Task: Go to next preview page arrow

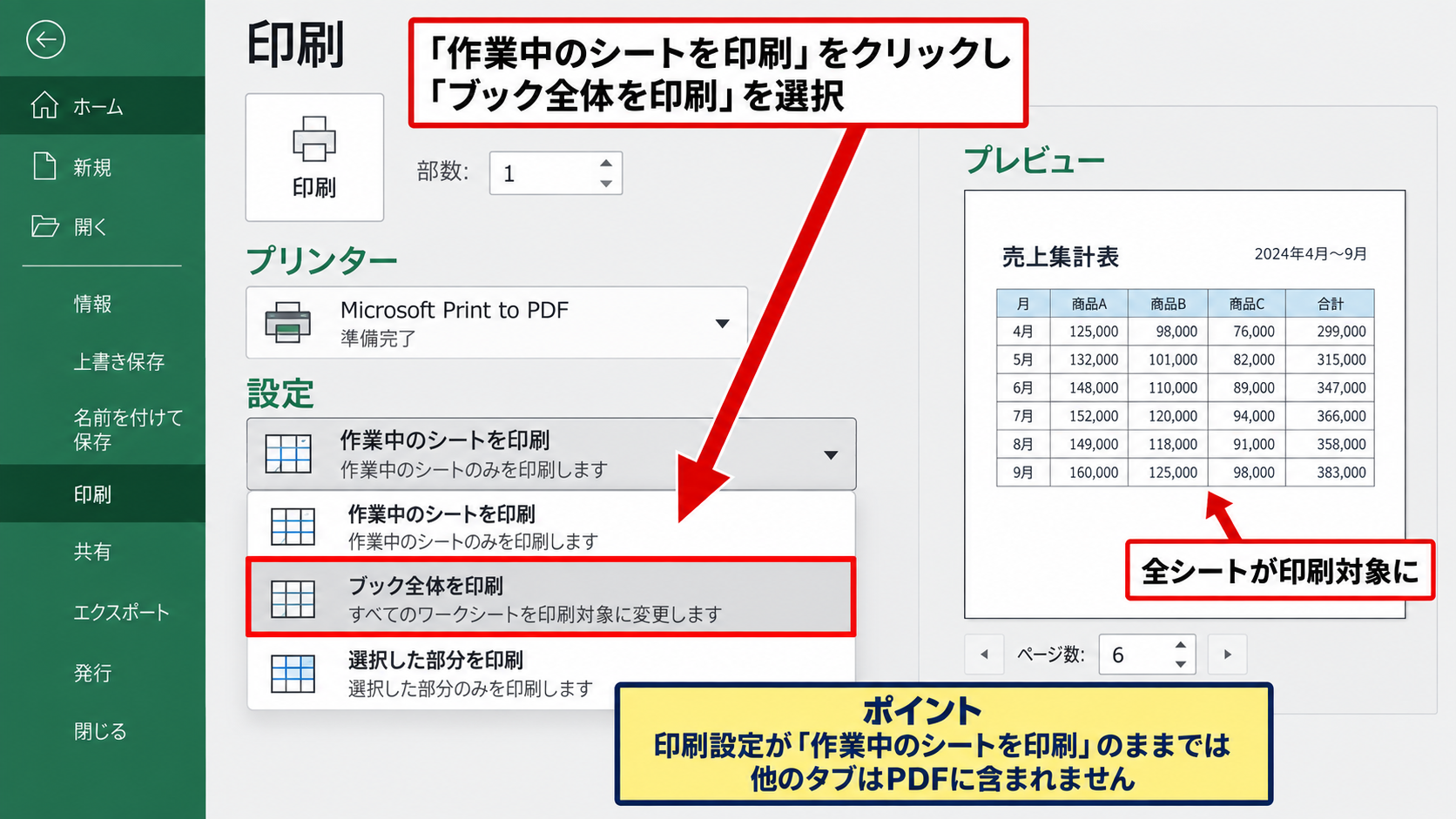Action: coord(1228,655)
